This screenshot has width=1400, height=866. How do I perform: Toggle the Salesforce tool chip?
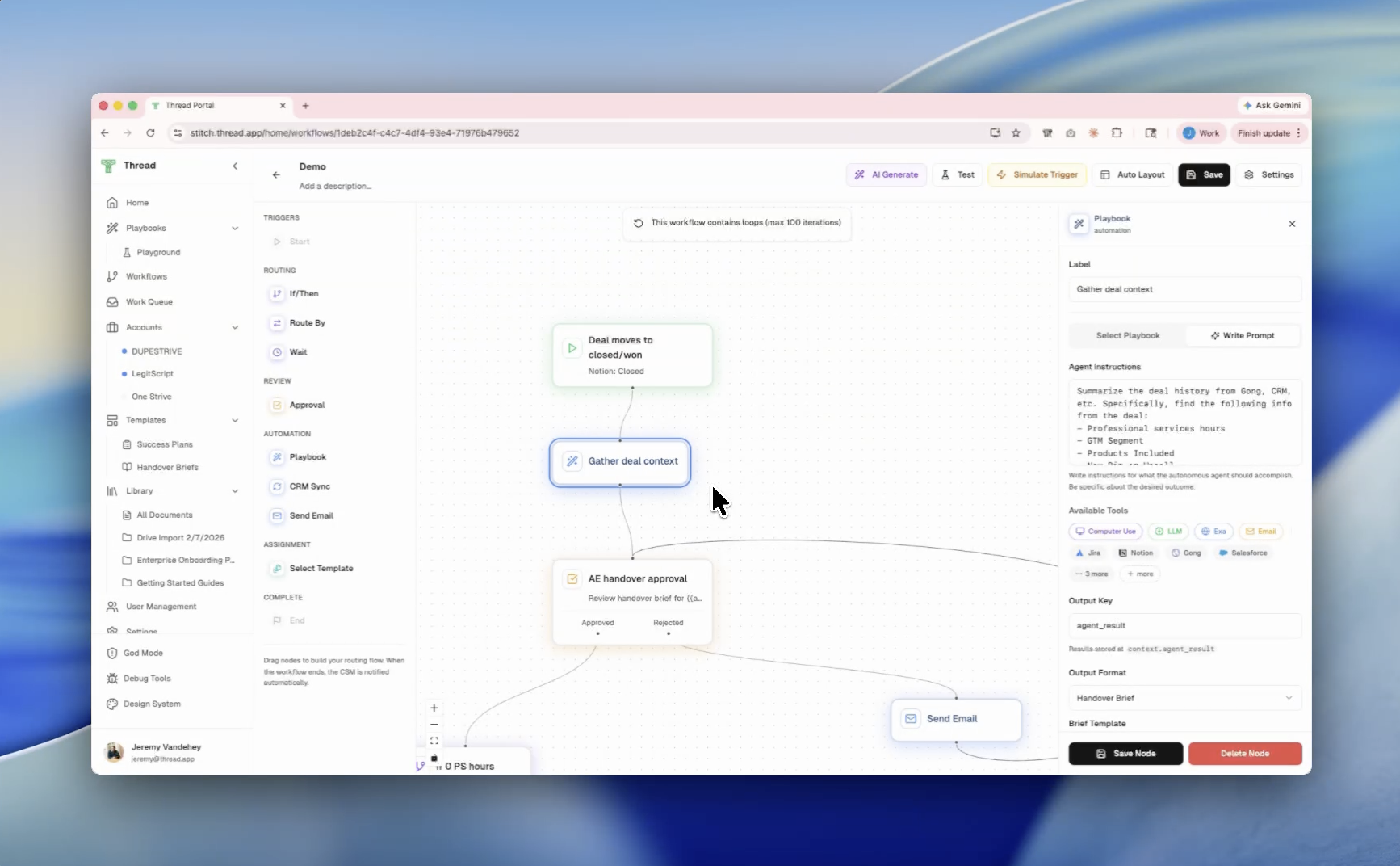click(x=1243, y=553)
